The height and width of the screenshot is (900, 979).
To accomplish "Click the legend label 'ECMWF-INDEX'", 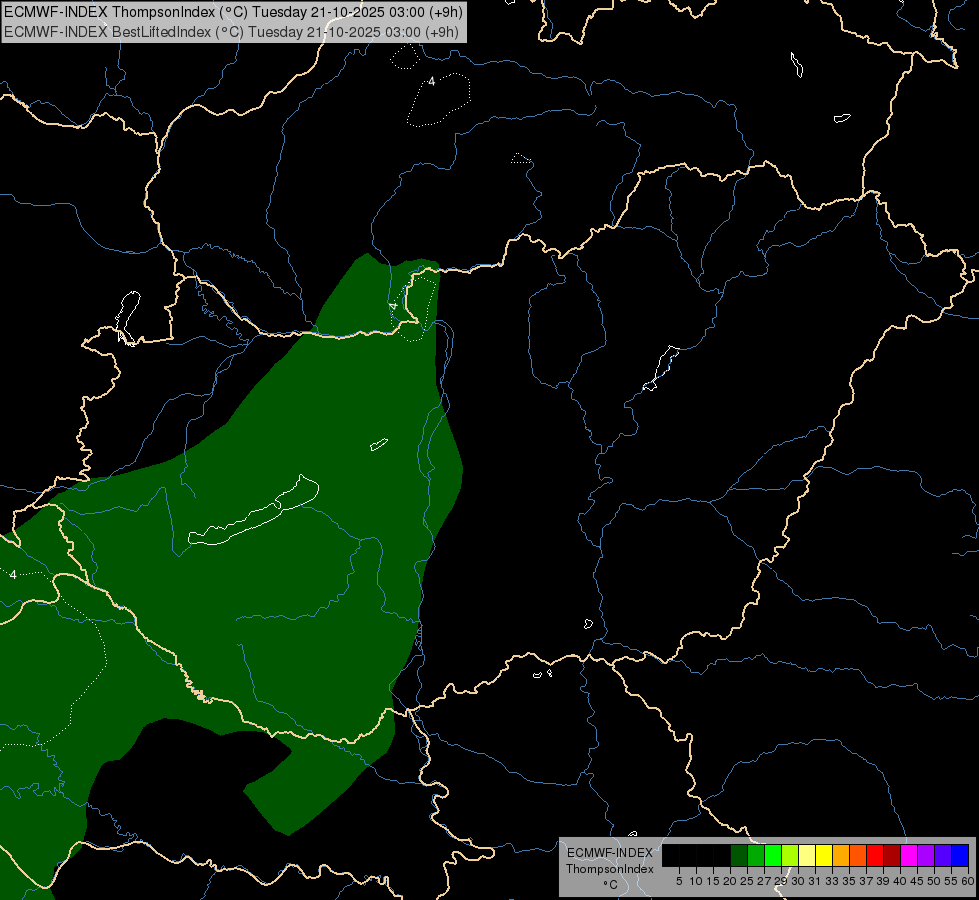I will (x=610, y=853).
